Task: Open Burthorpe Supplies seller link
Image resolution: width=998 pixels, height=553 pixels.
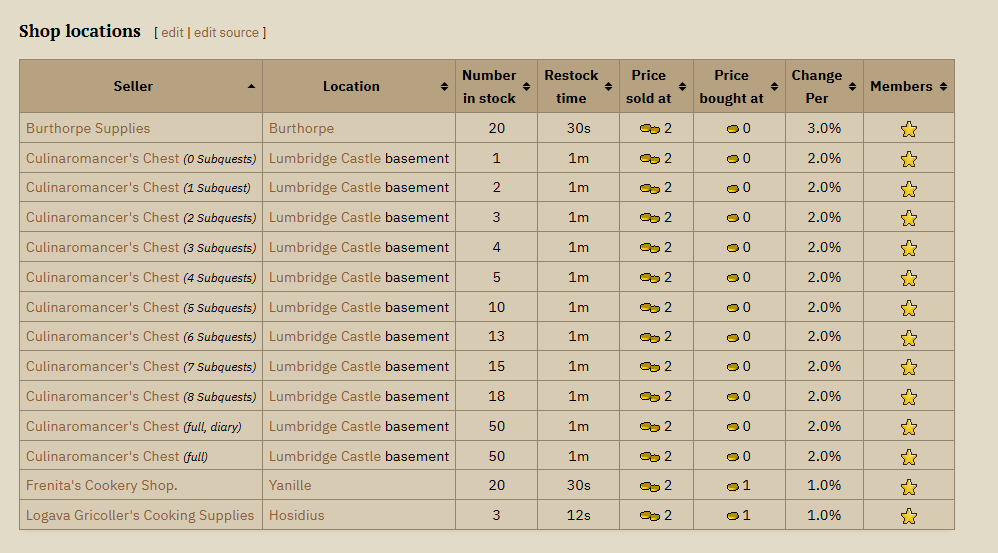Action: pyautogui.click(x=88, y=129)
